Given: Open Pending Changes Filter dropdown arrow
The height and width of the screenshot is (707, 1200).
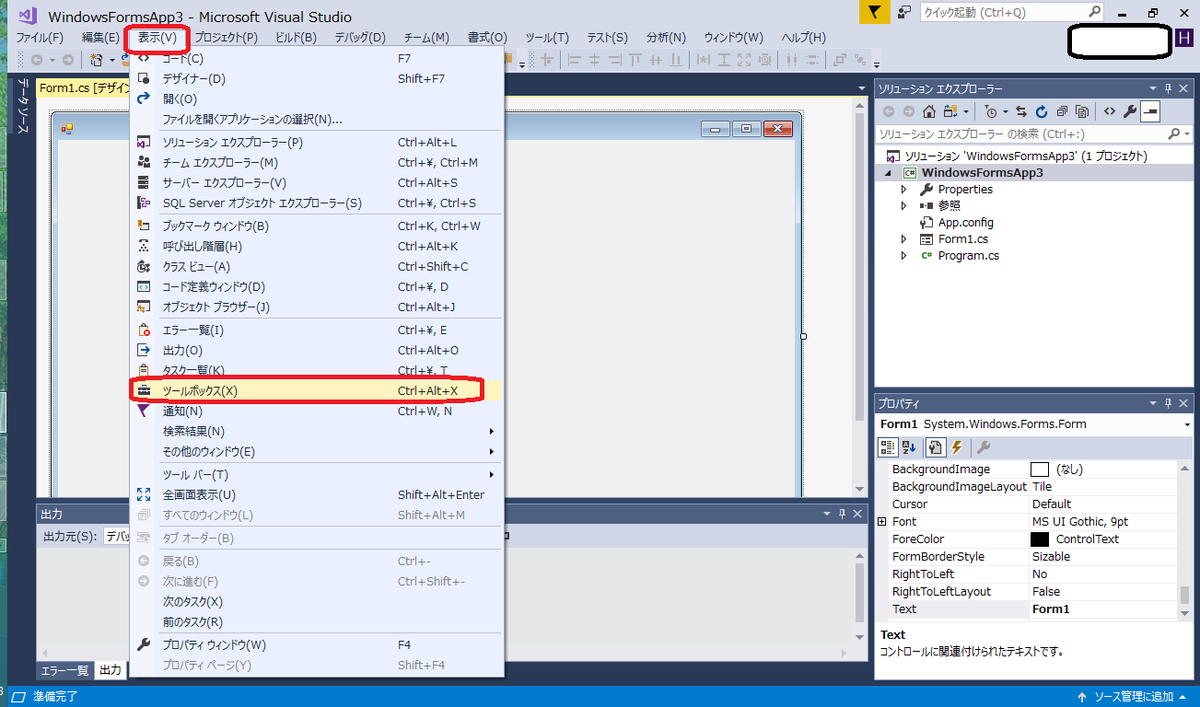Looking at the screenshot, I should (x=1006, y=112).
